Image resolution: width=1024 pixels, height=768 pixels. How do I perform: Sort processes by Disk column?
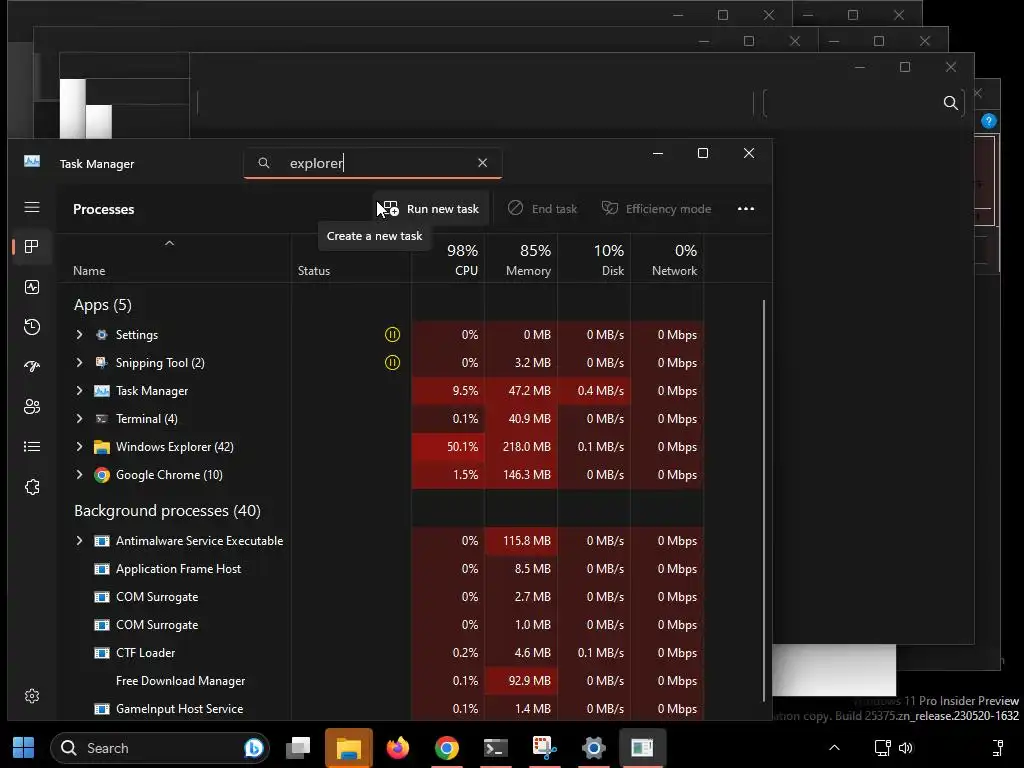[x=594, y=259]
